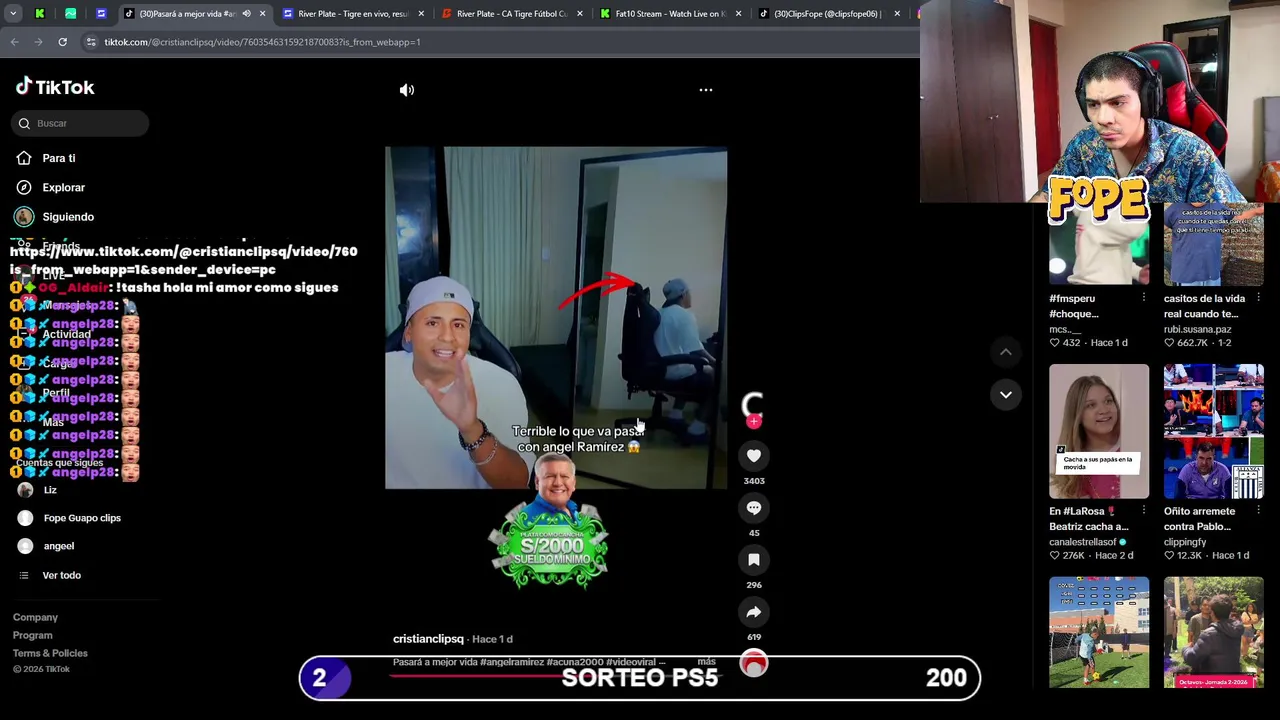Viewport: 1280px width, 720px height.
Task: Click the Ver todo list icon
Action: 24,575
